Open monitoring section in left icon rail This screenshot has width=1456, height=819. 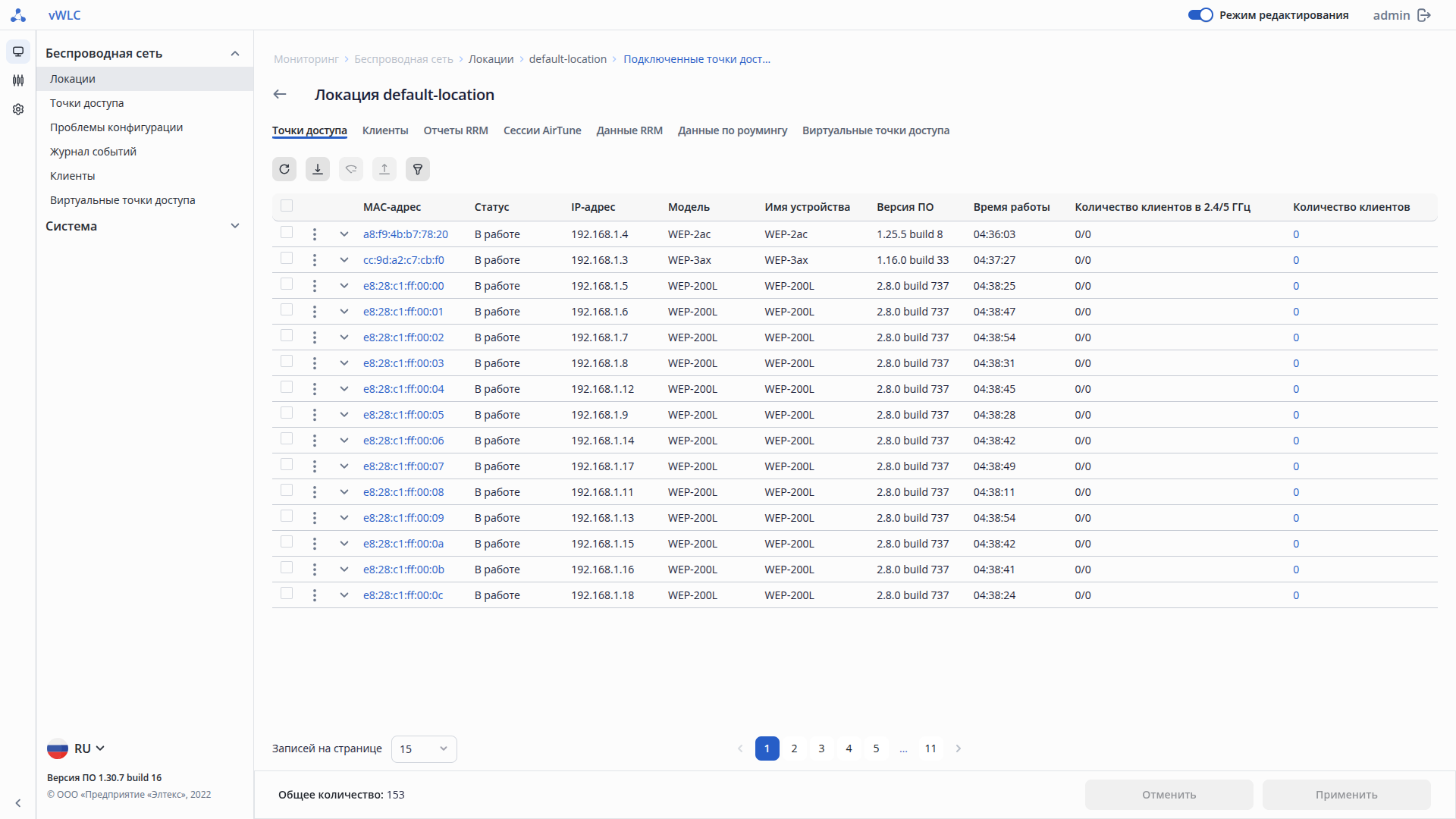point(18,52)
